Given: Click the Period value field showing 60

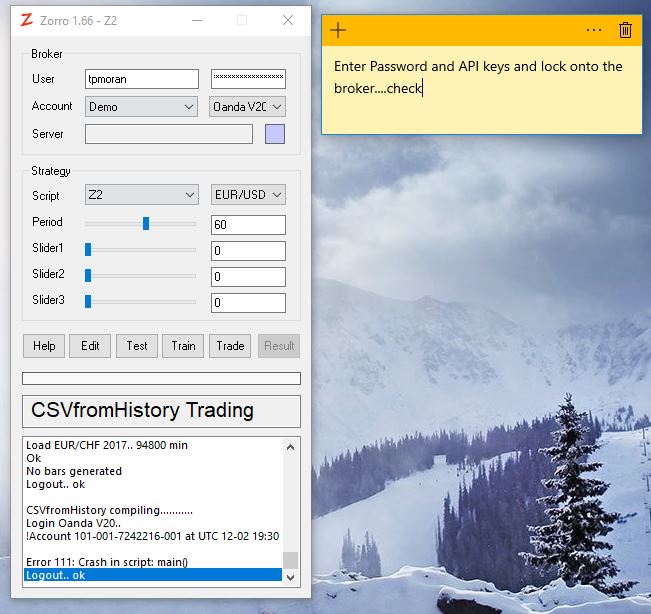Looking at the screenshot, I should [x=248, y=225].
